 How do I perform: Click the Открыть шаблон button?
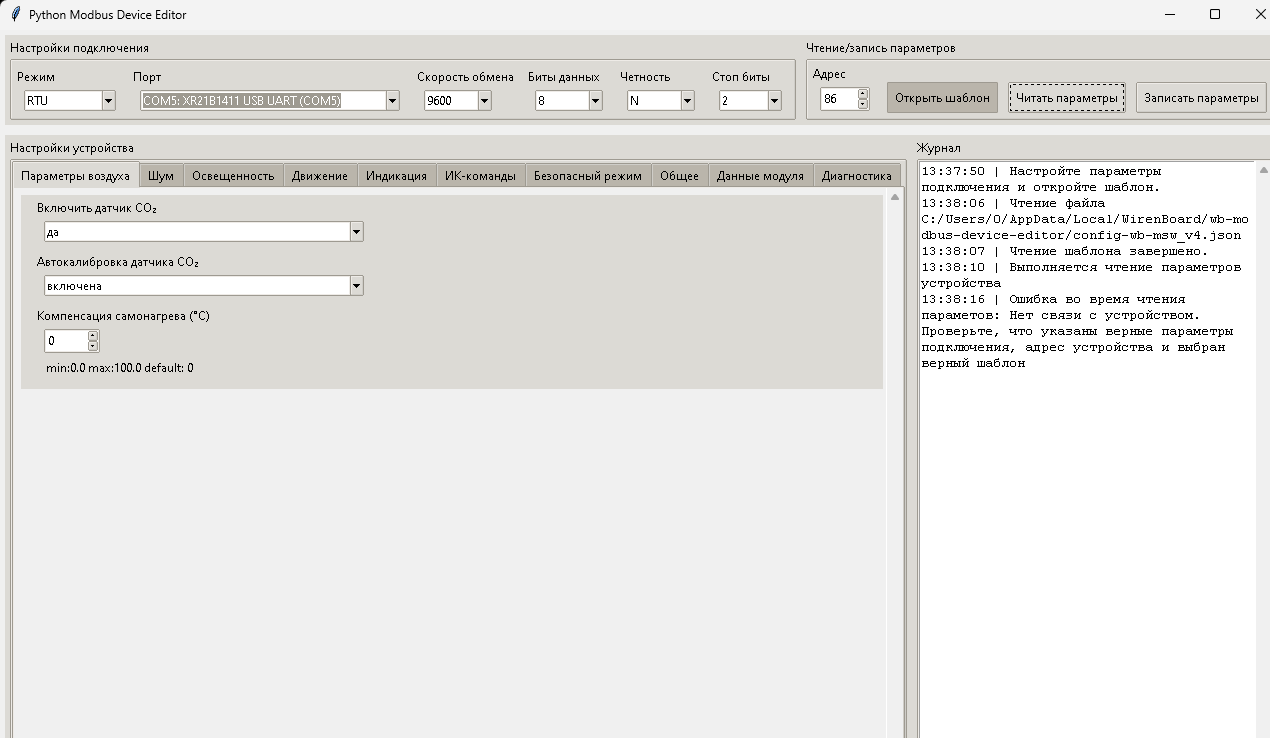(942, 98)
